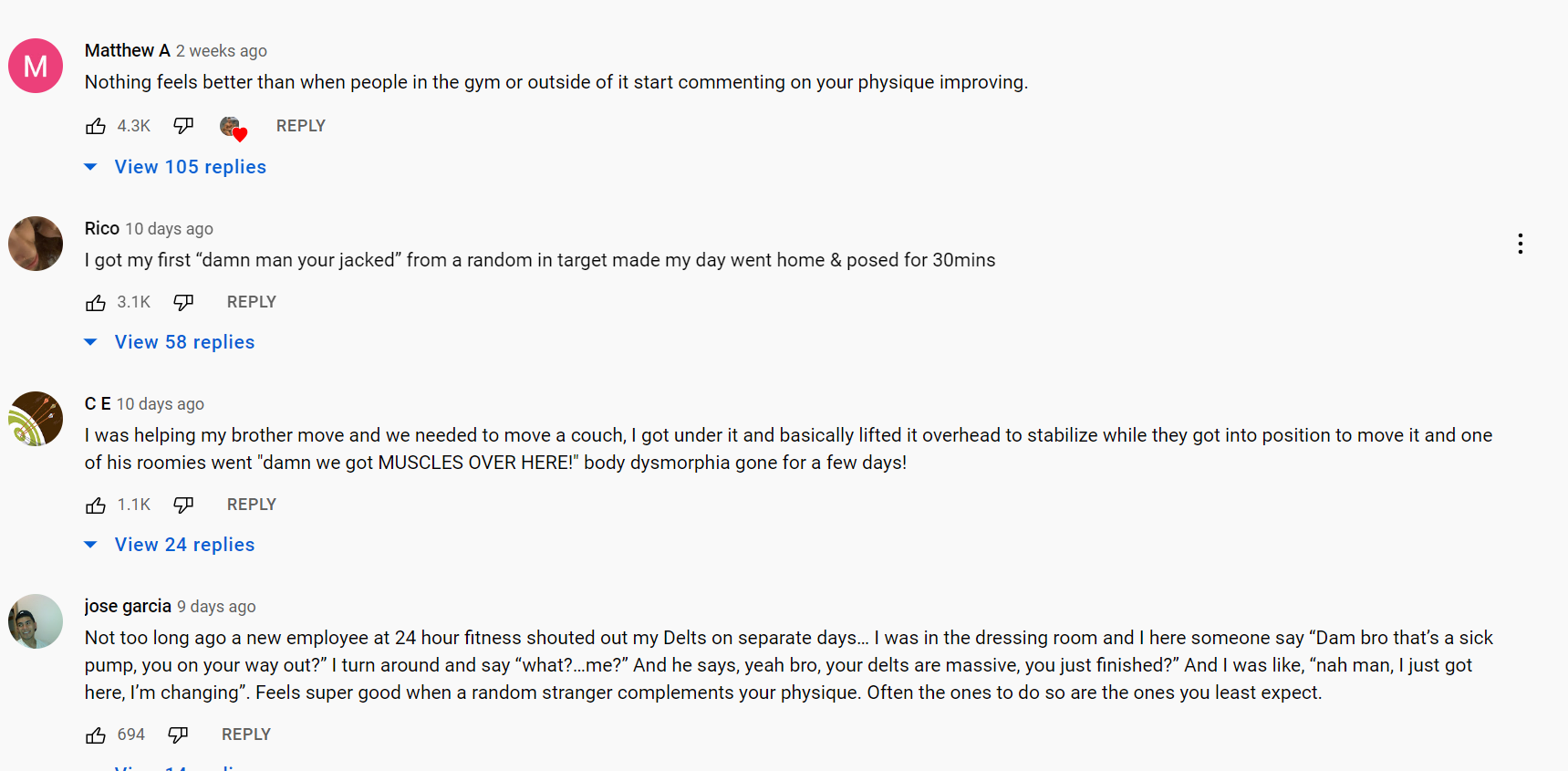
Task: Like Matthew A's comment
Action: pyautogui.click(x=96, y=126)
